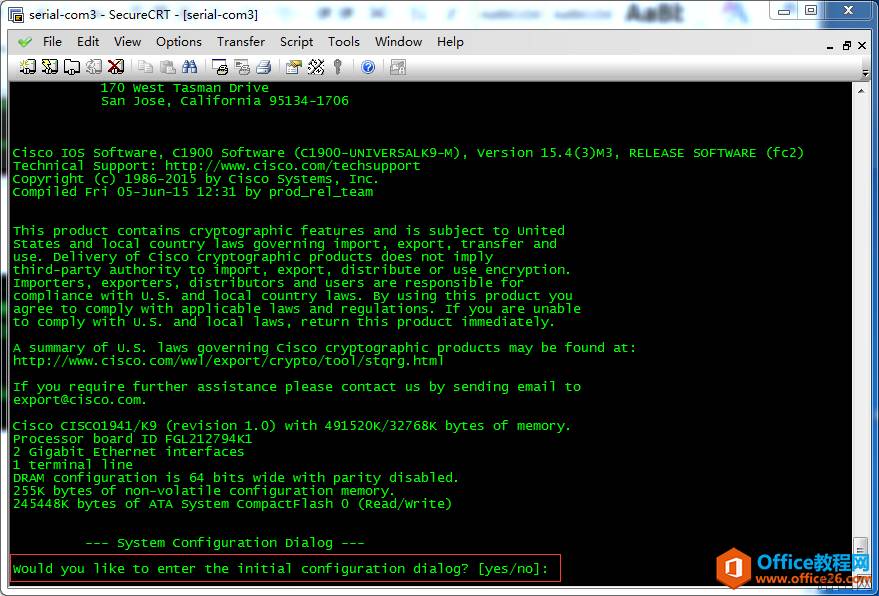The height and width of the screenshot is (596, 879).
Task: Click the initial configuration dialog [yes/no] prompt
Action: point(280,569)
